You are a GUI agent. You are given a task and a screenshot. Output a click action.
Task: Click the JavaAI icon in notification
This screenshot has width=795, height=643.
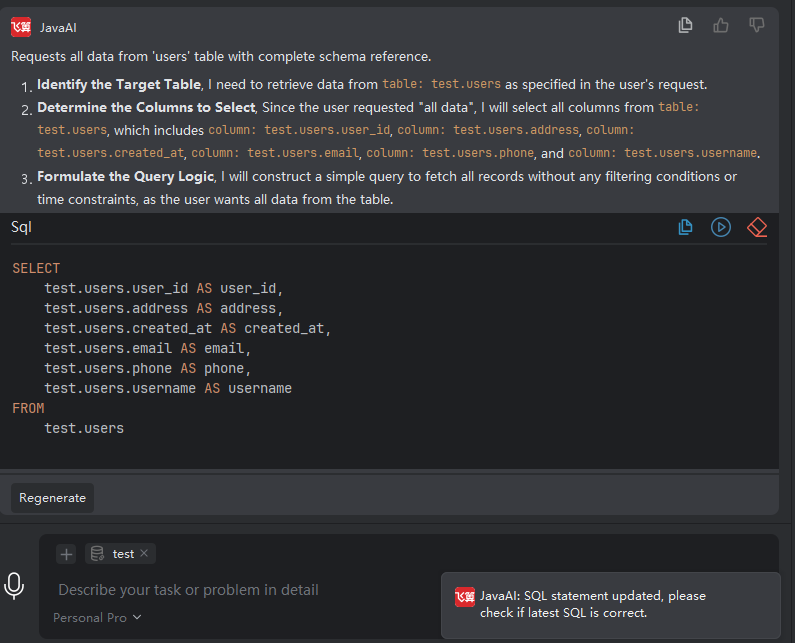click(x=465, y=596)
